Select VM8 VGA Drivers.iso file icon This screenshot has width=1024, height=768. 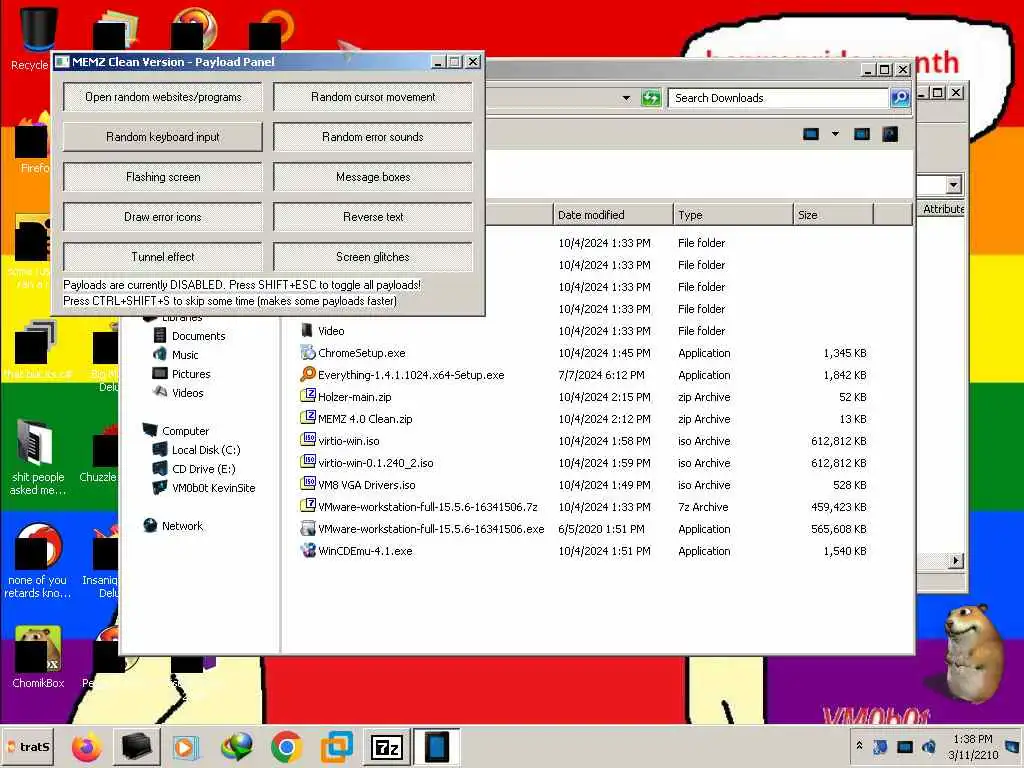point(308,484)
